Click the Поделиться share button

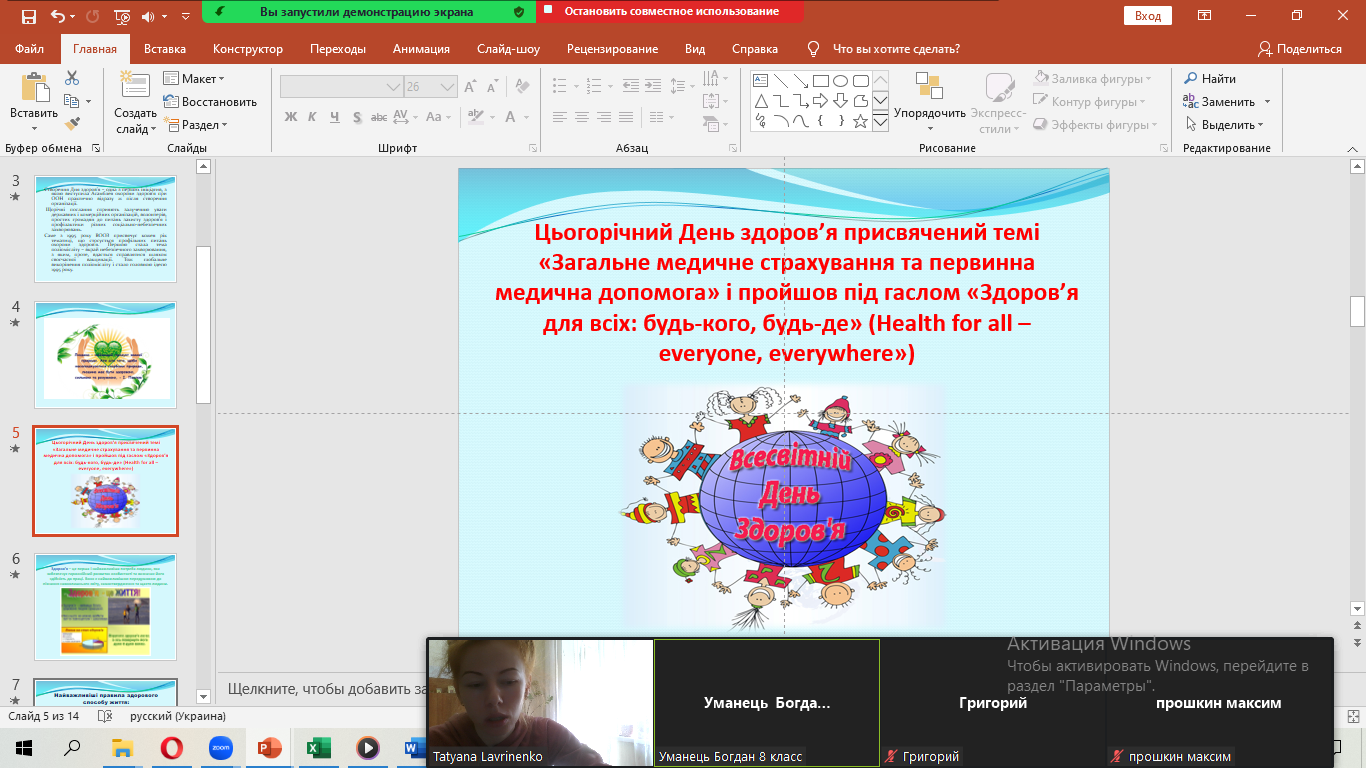1299,49
